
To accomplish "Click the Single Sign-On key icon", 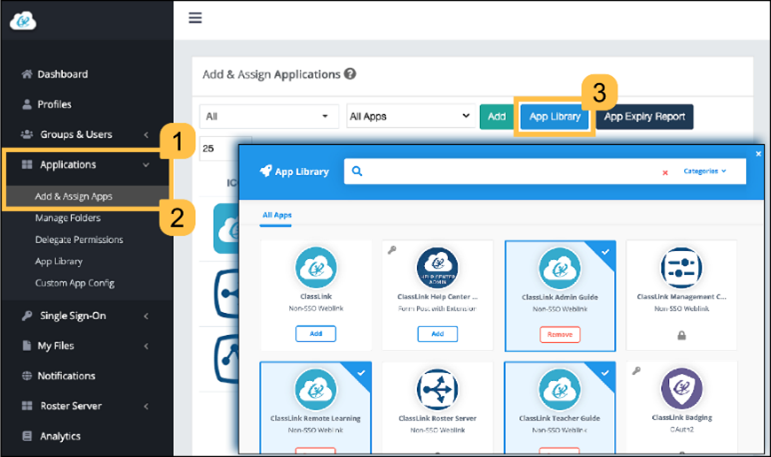I will [x=27, y=316].
